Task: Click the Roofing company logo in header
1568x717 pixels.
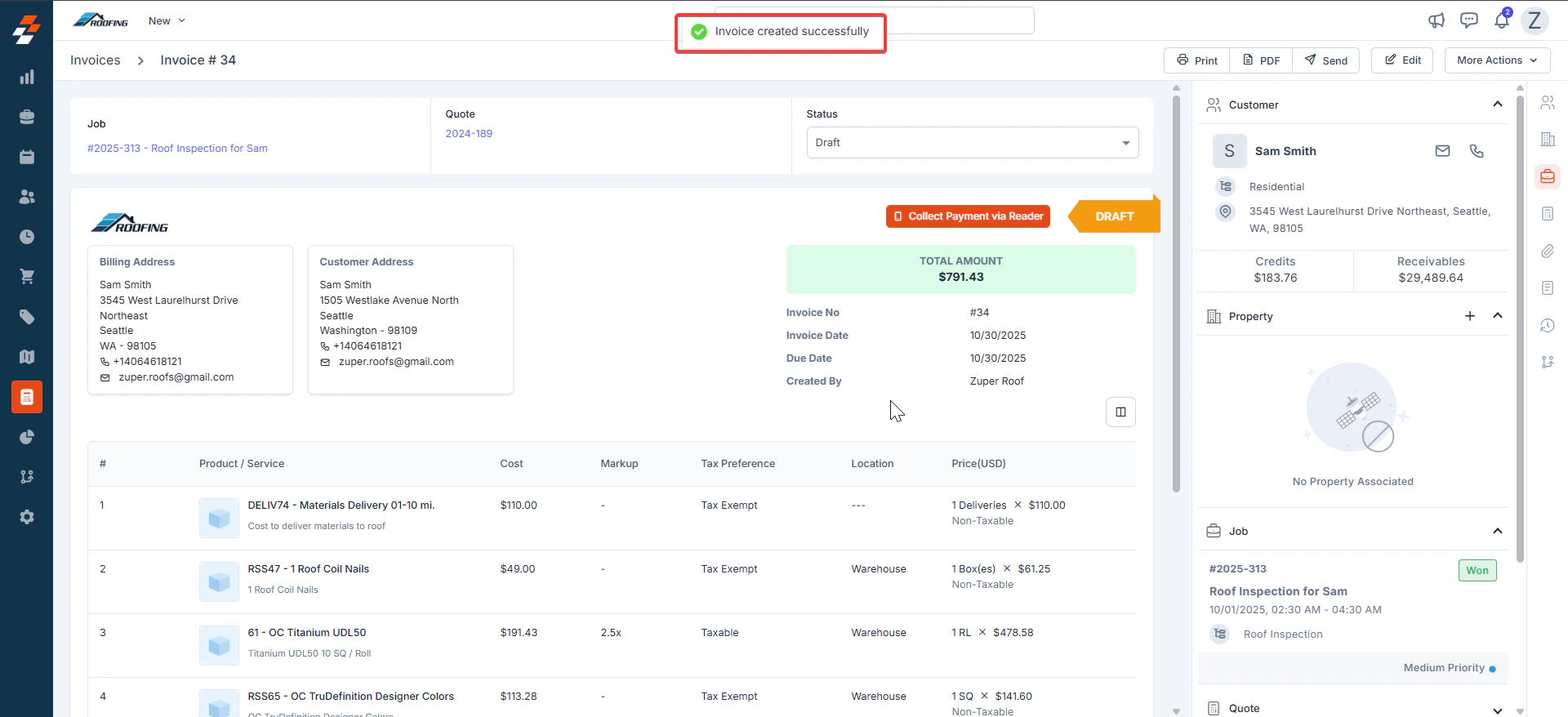Action: click(101, 20)
